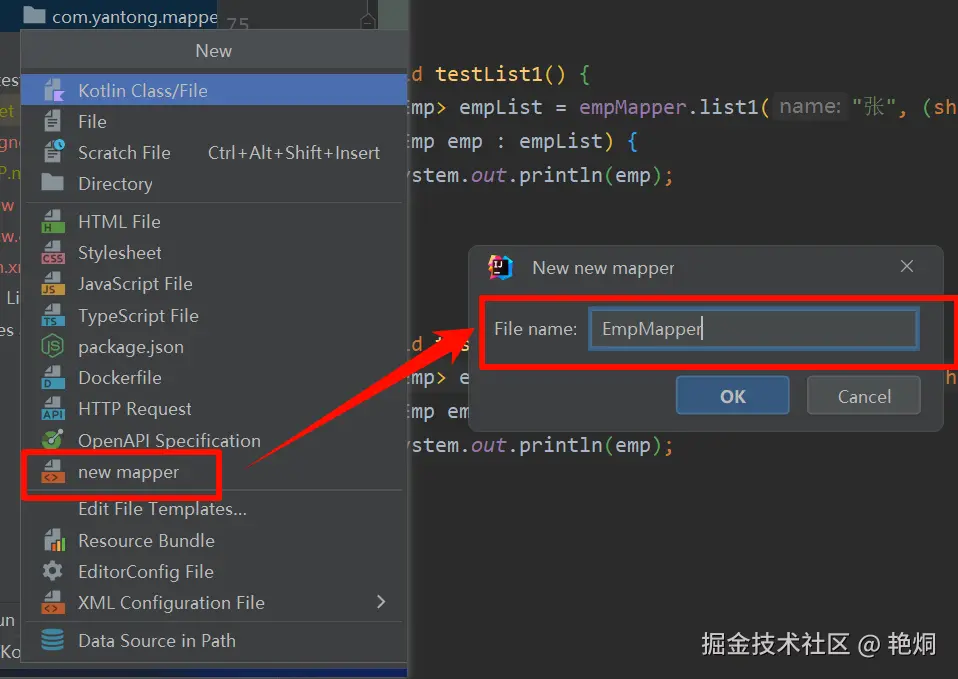Click the "name:" parameter hint
This screenshot has width=958, height=679.
810,107
